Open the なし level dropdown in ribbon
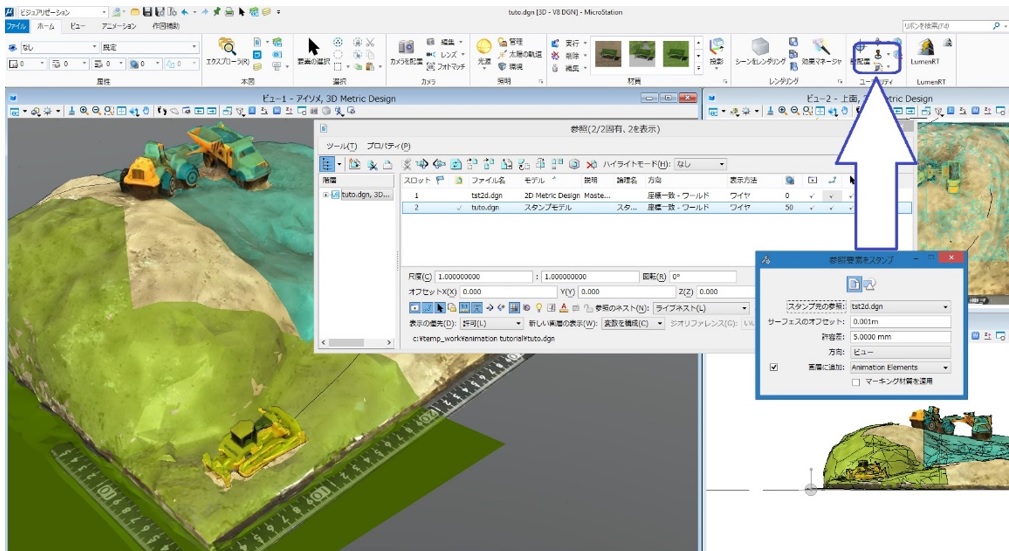 click(x=59, y=47)
